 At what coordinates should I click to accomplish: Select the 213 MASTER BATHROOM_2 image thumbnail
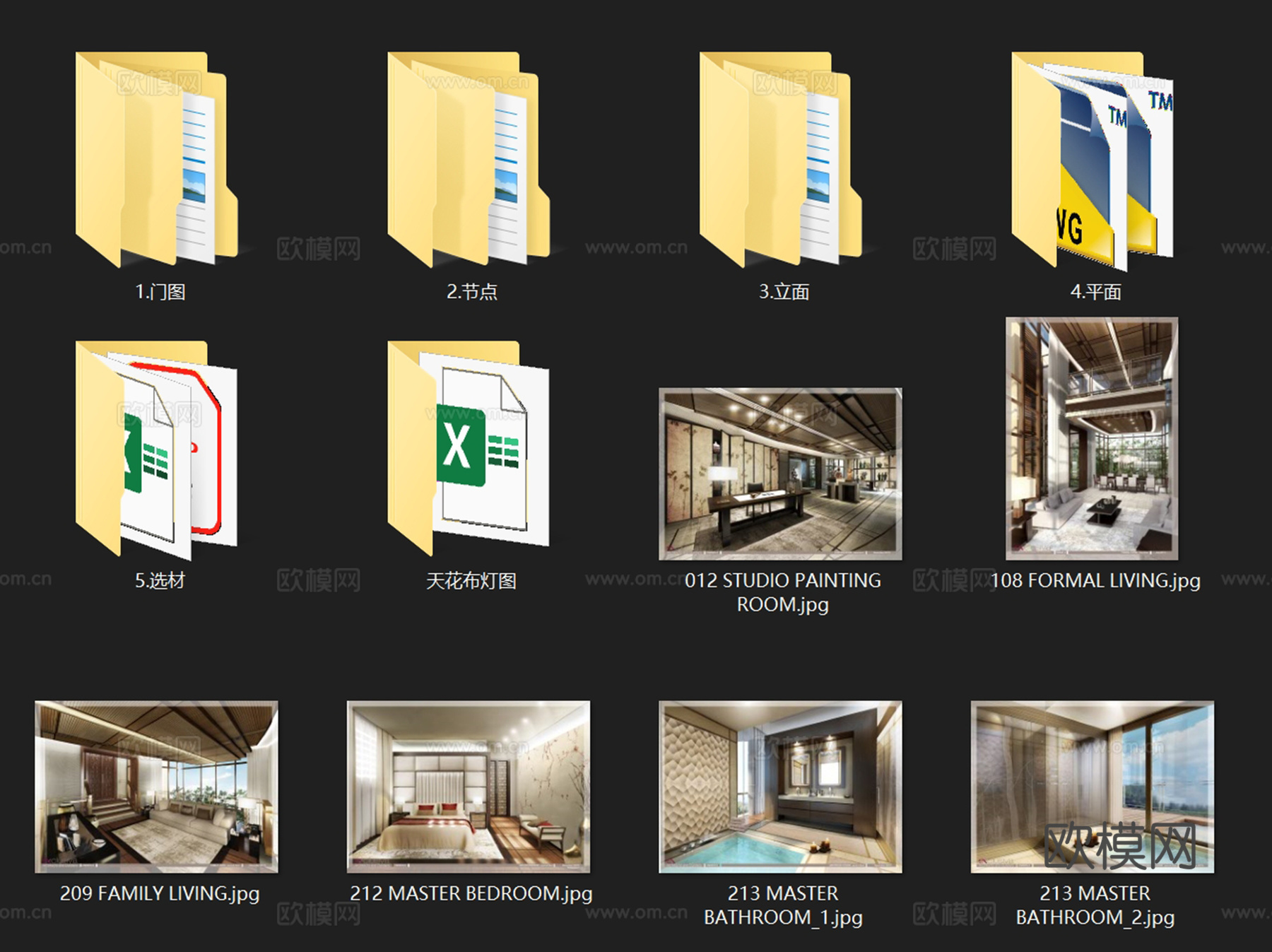tap(1093, 787)
